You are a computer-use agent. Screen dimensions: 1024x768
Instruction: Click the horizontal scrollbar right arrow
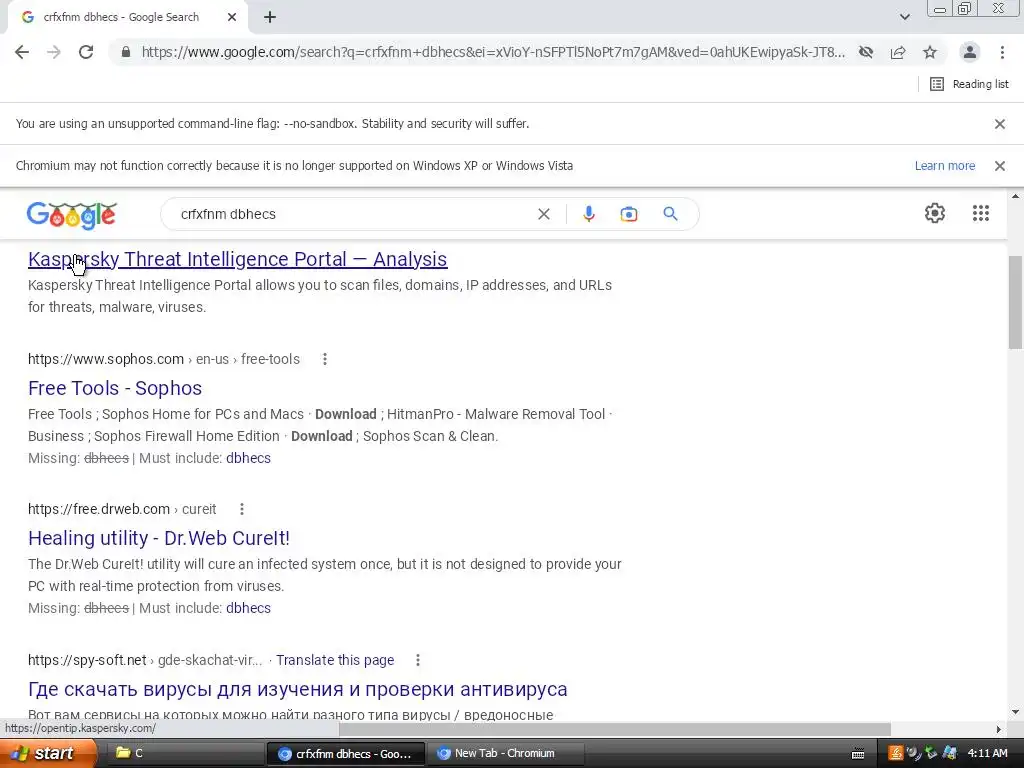(999, 729)
